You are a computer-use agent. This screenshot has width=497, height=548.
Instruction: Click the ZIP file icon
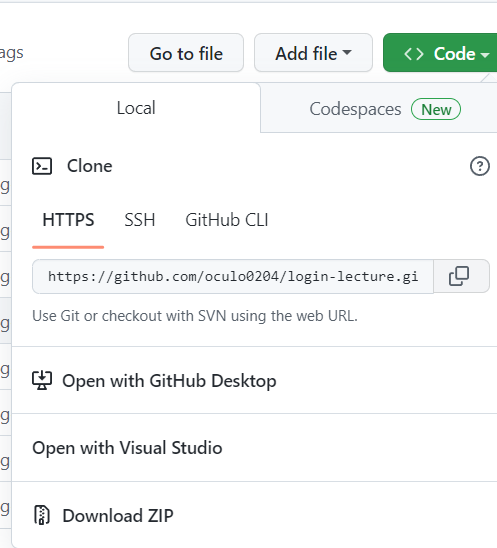coord(42,515)
